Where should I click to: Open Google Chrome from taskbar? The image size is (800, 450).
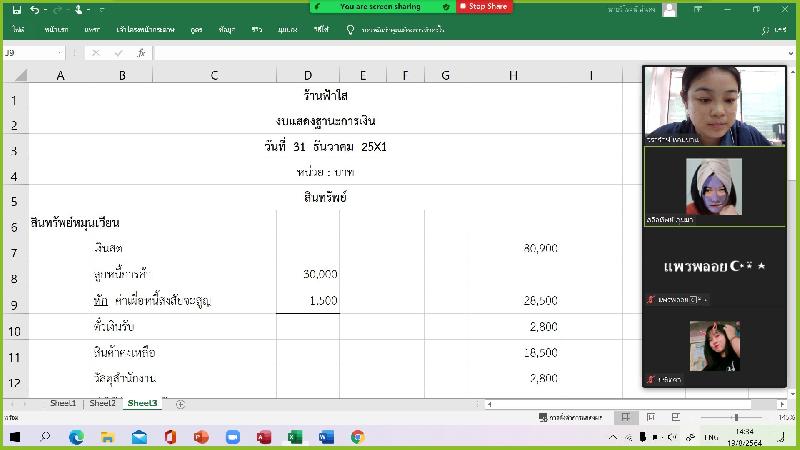tap(357, 437)
